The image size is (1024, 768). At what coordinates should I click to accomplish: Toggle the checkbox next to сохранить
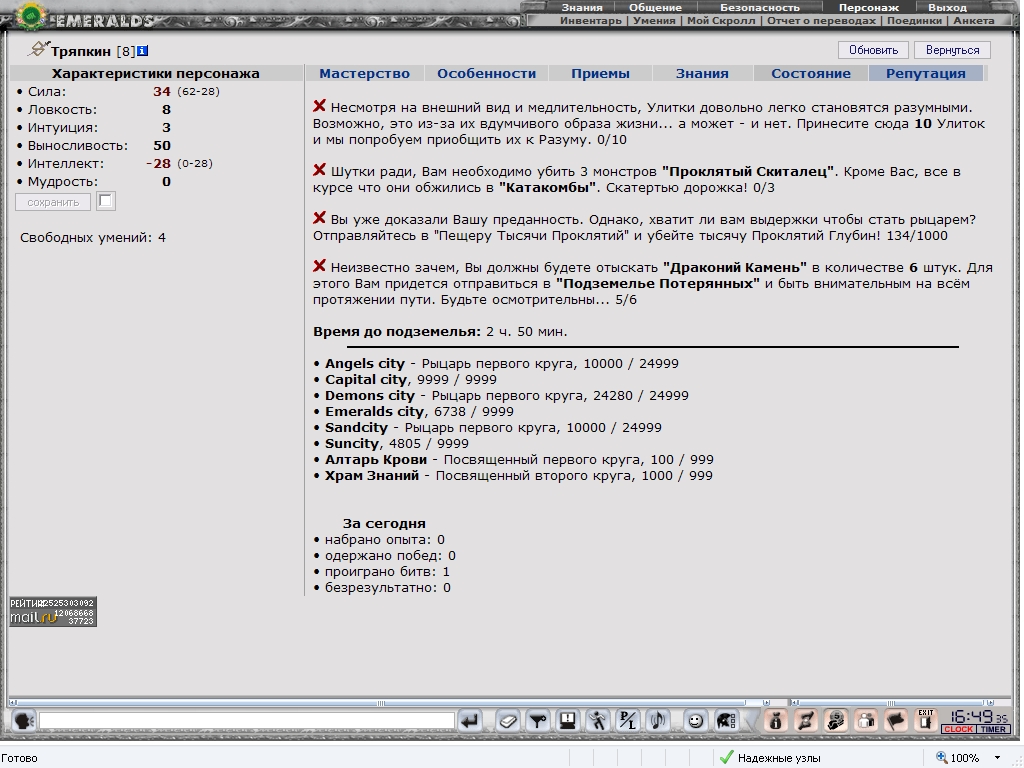click(x=106, y=201)
